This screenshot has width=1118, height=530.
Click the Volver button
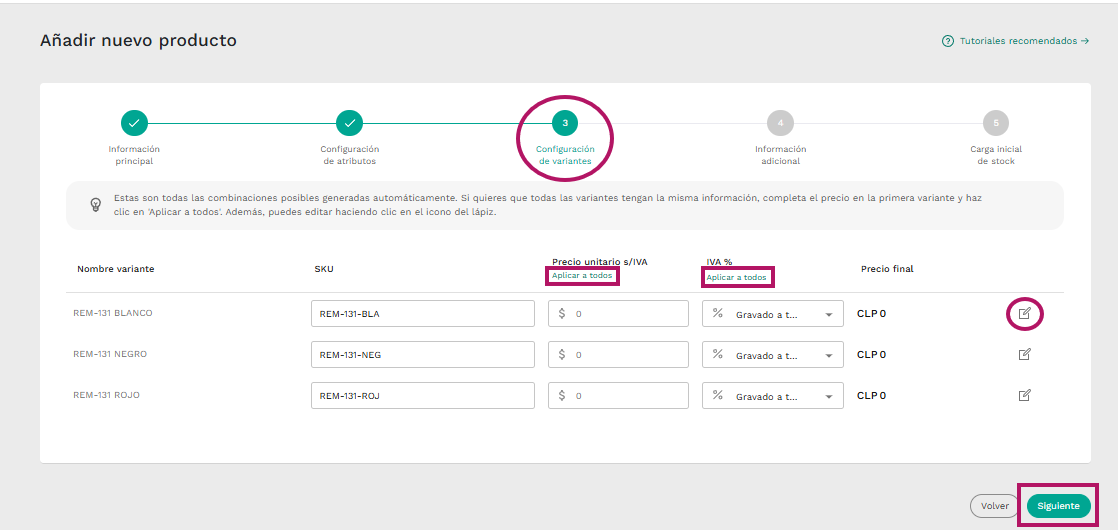(995, 506)
